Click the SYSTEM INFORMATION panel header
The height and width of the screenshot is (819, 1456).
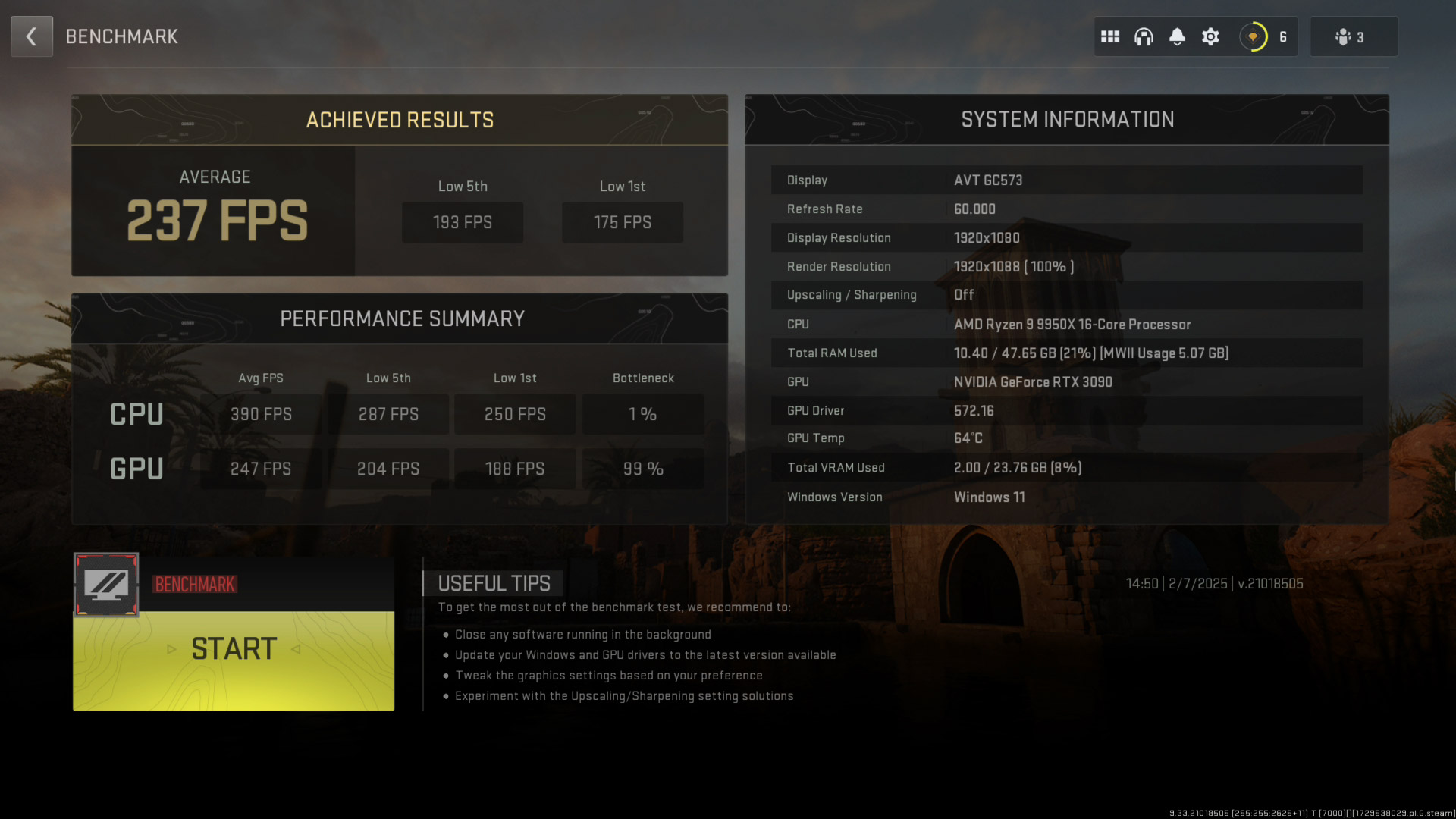(1067, 119)
